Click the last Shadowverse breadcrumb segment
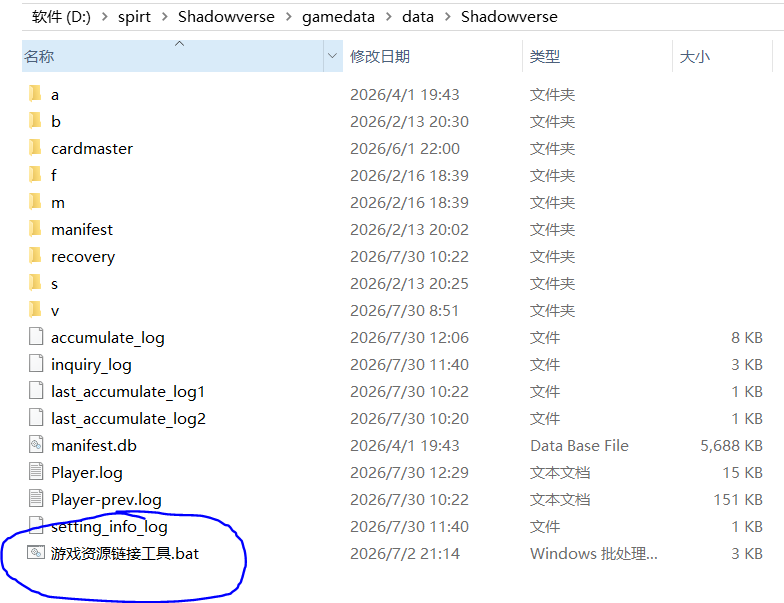The width and height of the screenshot is (784, 603). (x=509, y=17)
